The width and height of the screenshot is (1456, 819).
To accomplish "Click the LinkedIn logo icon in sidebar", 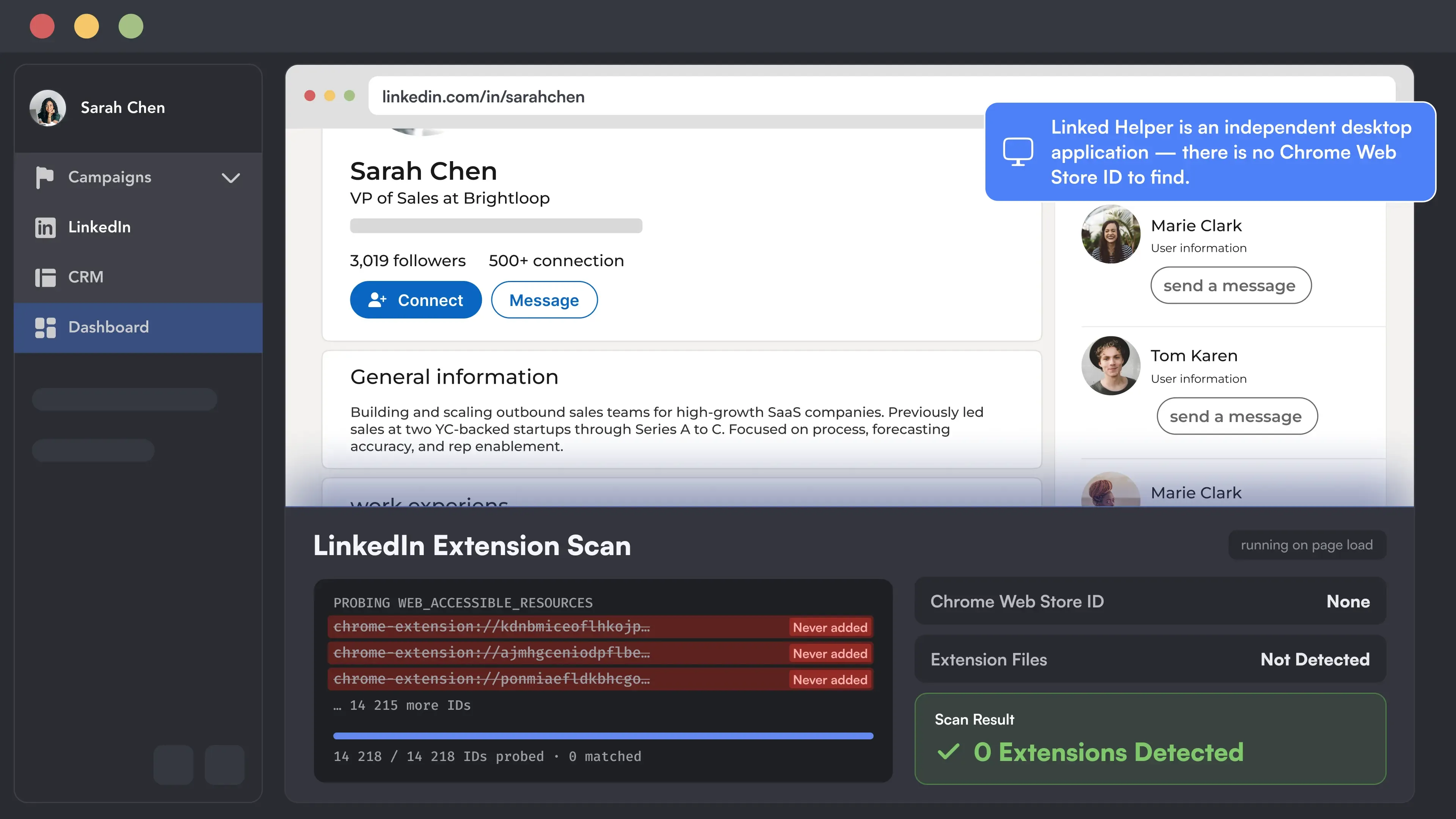I will tap(45, 227).
